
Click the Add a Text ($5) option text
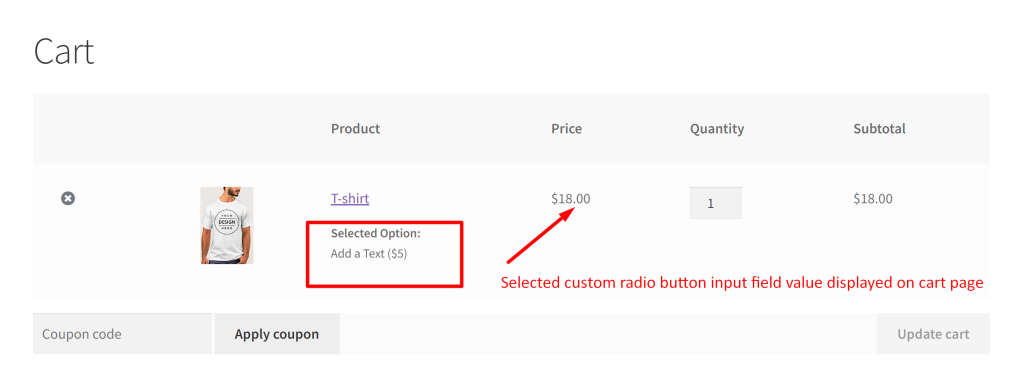369,253
